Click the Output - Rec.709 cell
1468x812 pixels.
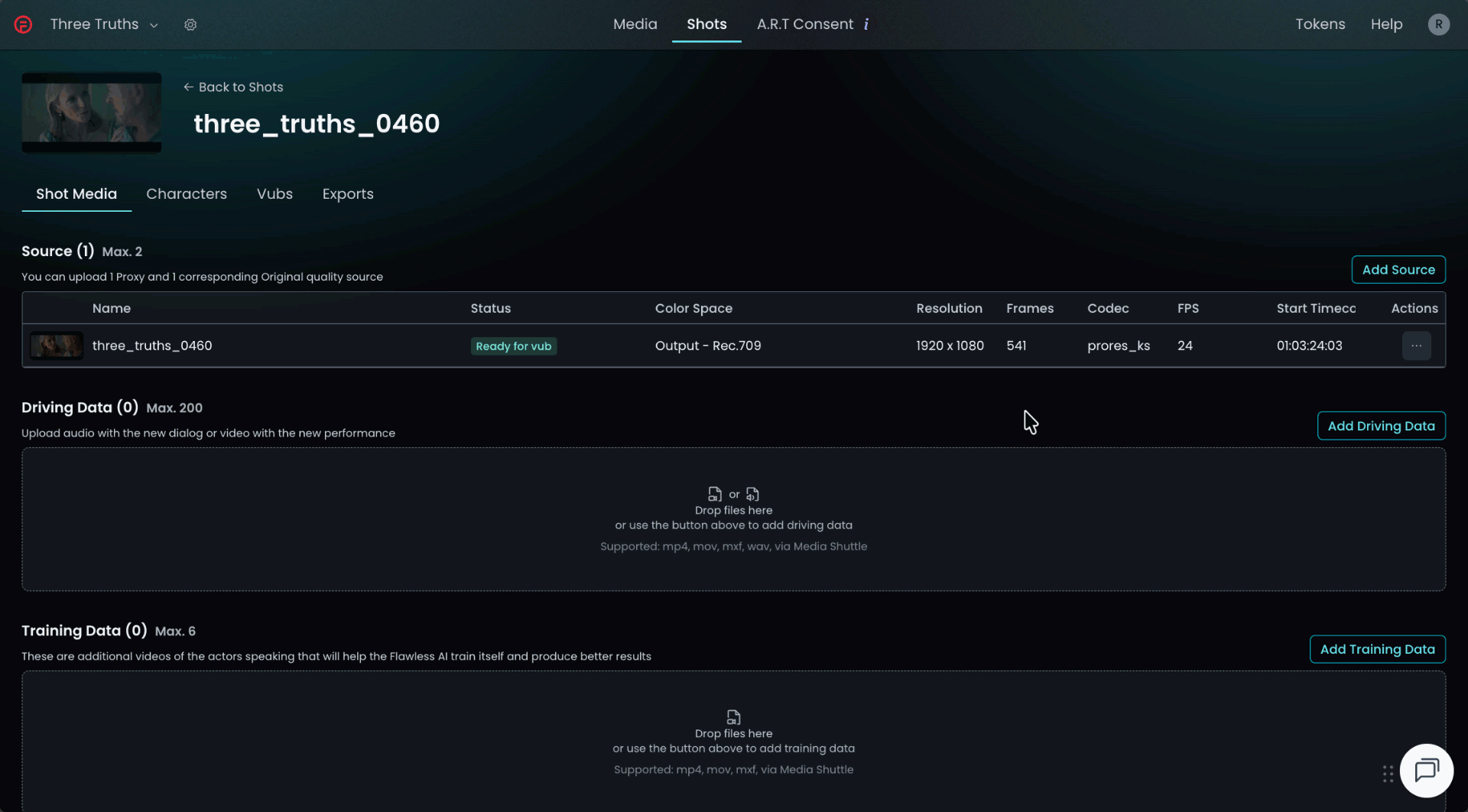click(x=708, y=346)
